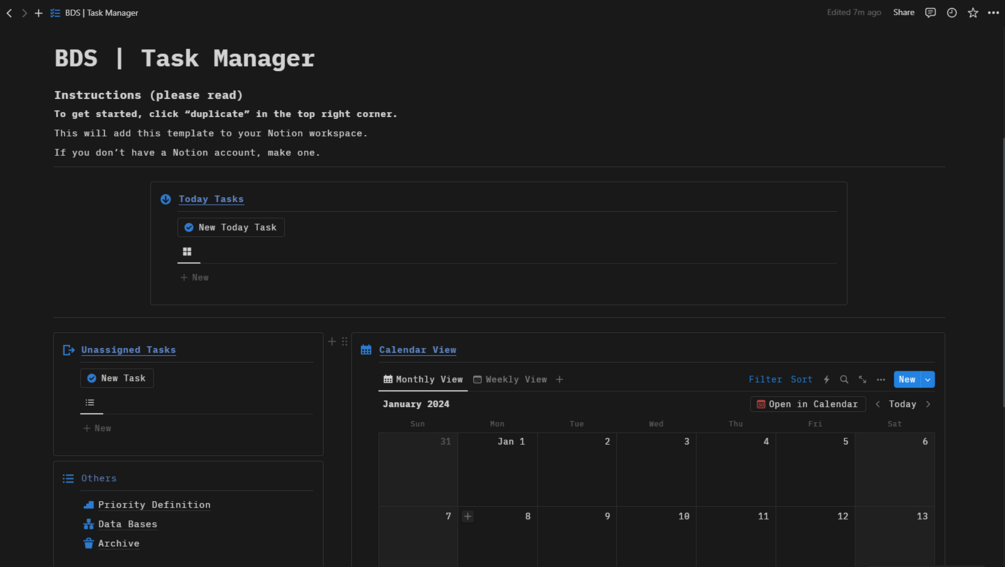Go back with the left arrow
The image size is (1005, 567).
(x=9, y=13)
